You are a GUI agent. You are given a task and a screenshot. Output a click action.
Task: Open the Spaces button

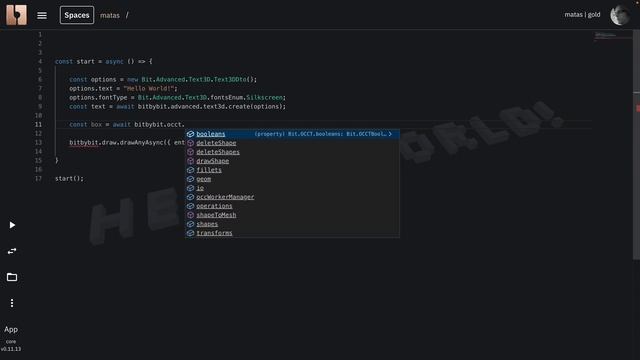coord(77,15)
